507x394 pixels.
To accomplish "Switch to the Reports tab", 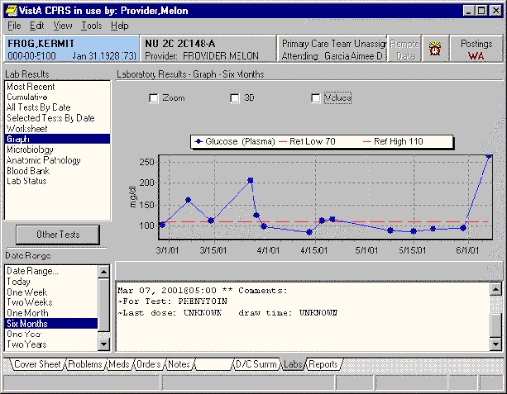I will tap(323, 364).
